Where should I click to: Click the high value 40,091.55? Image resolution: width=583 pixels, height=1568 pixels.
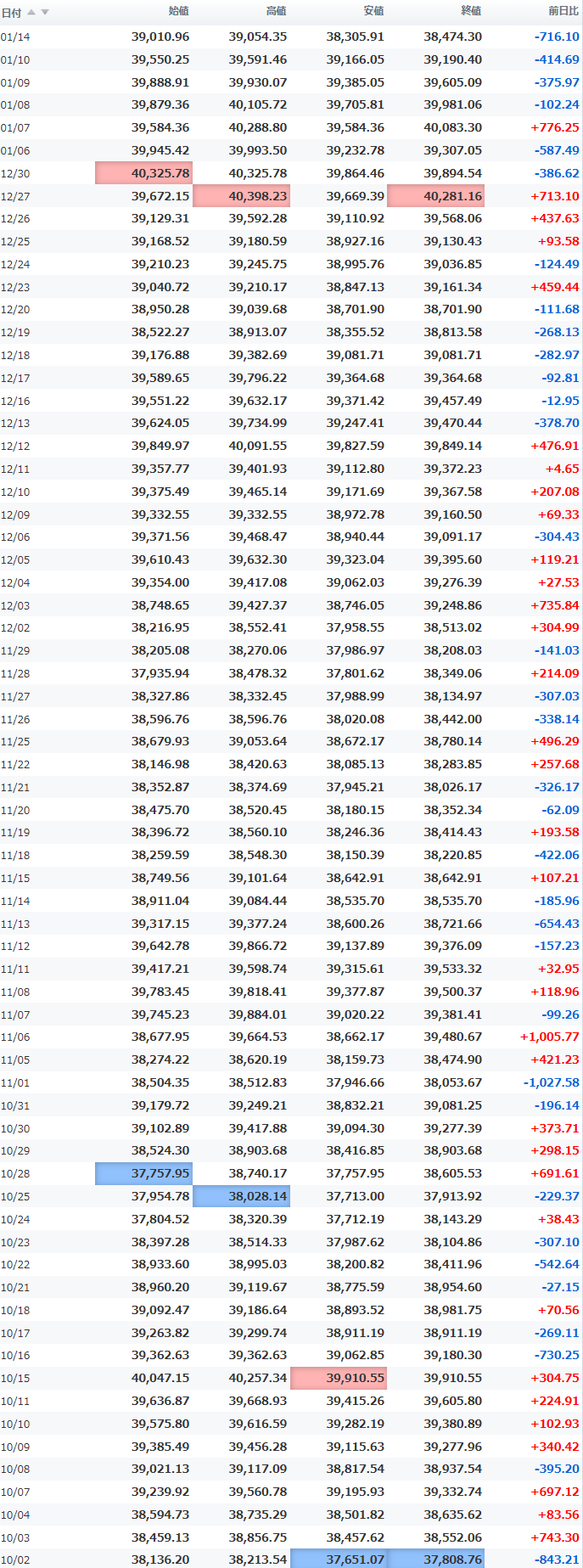pos(258,446)
